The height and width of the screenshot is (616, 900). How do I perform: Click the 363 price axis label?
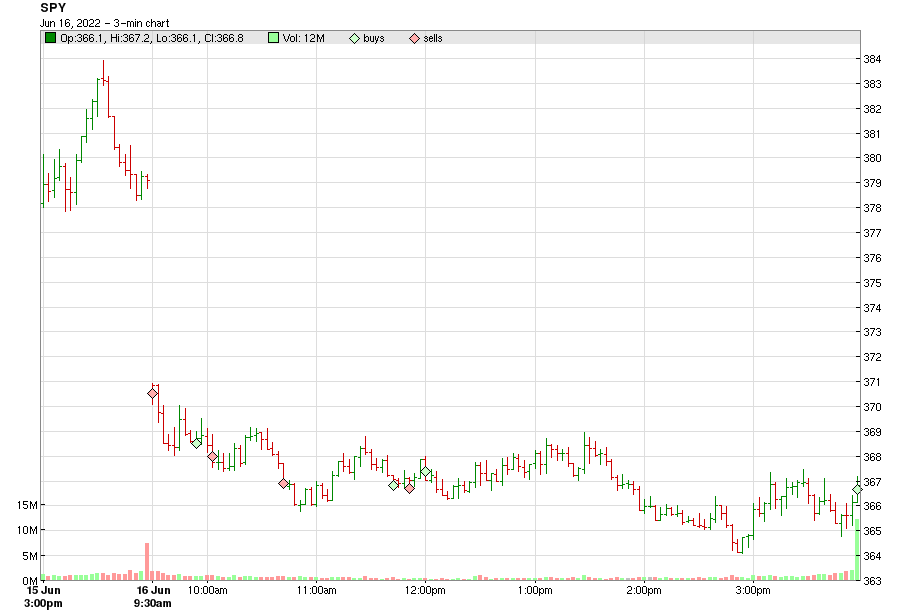click(x=872, y=580)
